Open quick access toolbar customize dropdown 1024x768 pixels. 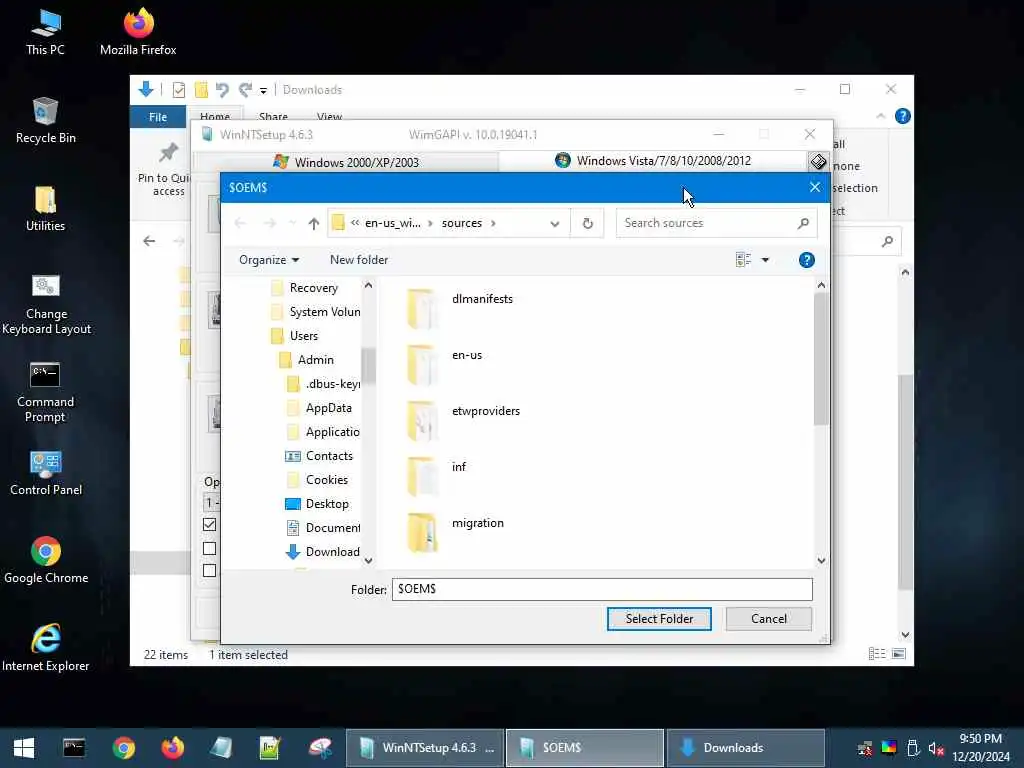pos(263,90)
